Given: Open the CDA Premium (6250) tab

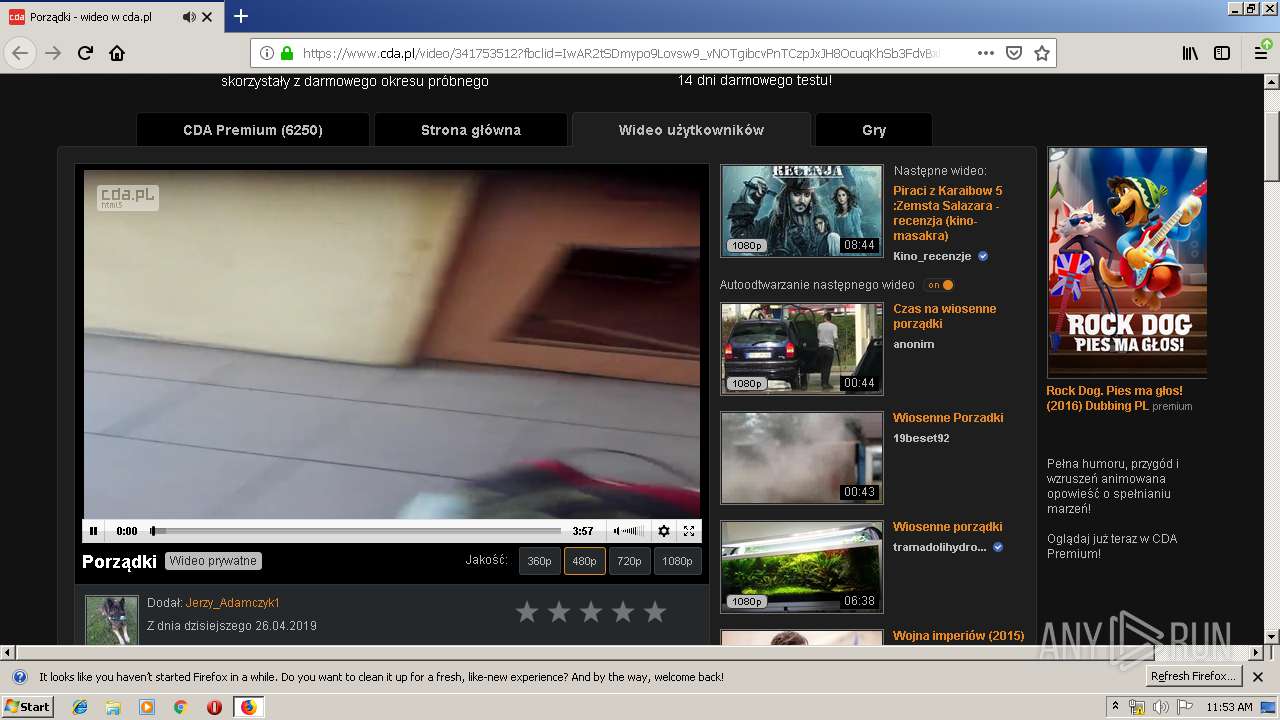Looking at the screenshot, I should pyautogui.click(x=253, y=130).
